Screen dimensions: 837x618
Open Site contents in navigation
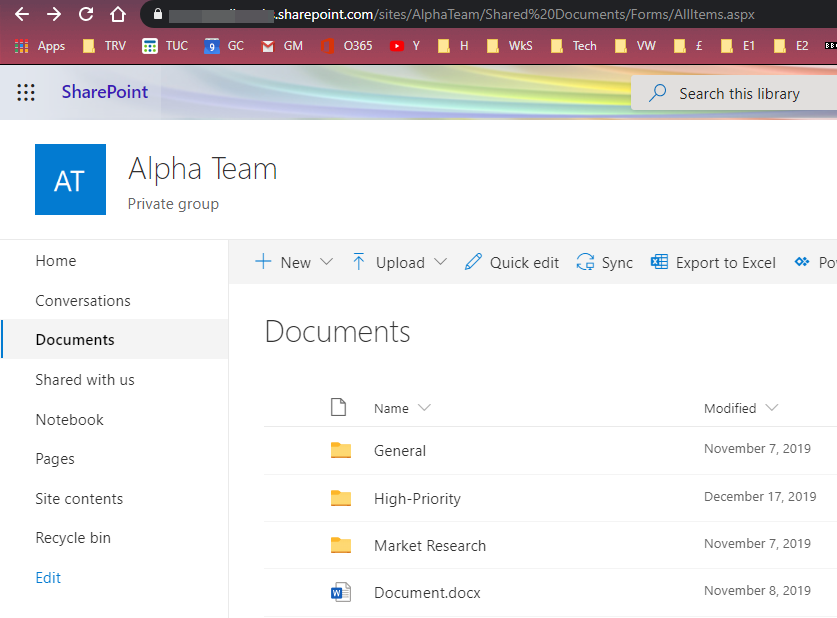point(79,498)
